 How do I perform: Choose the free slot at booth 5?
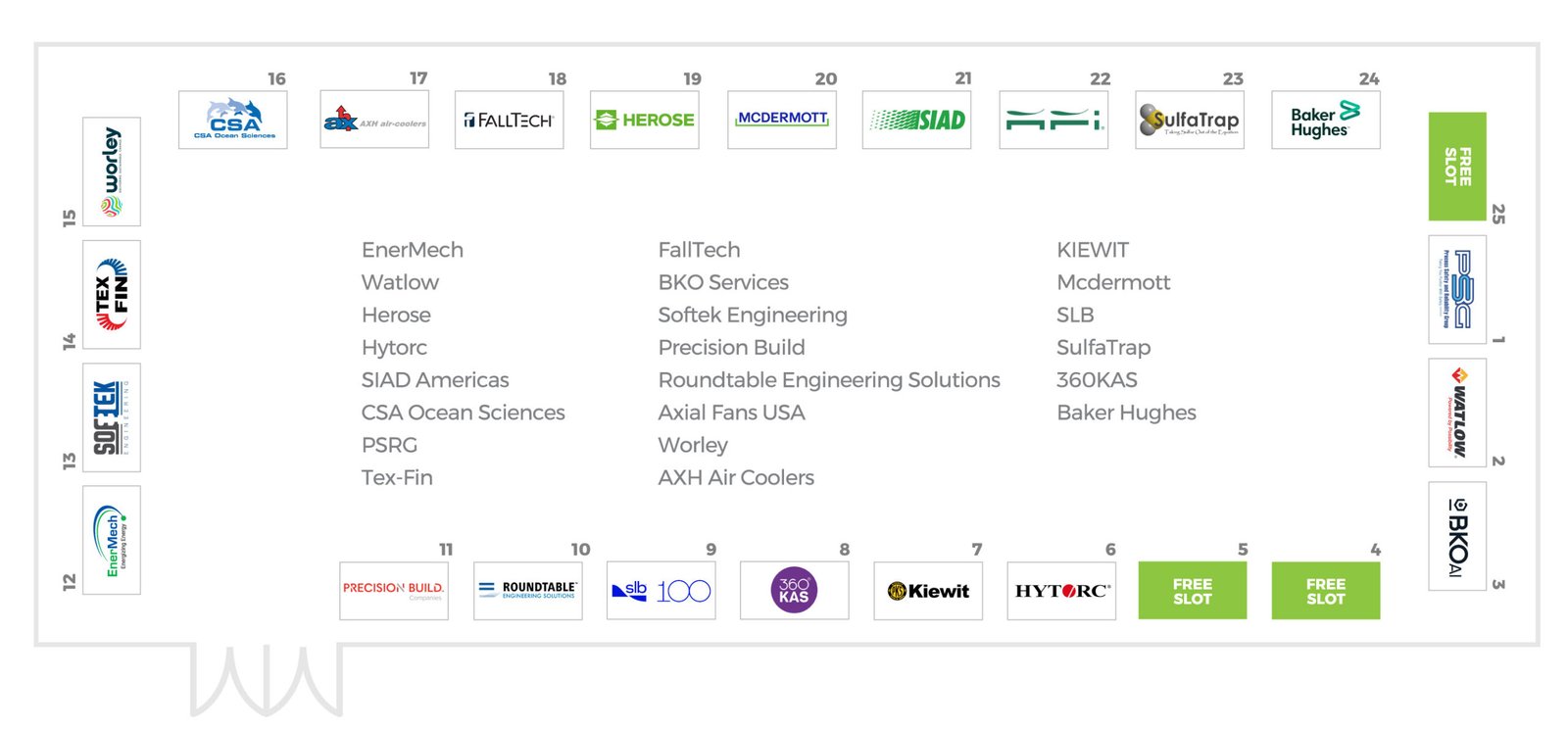point(1193,590)
